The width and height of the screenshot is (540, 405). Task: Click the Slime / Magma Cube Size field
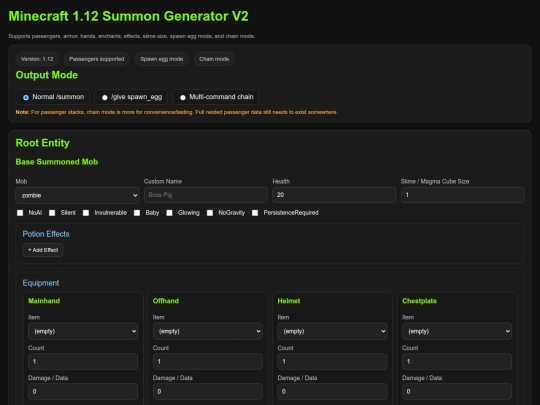coord(463,195)
